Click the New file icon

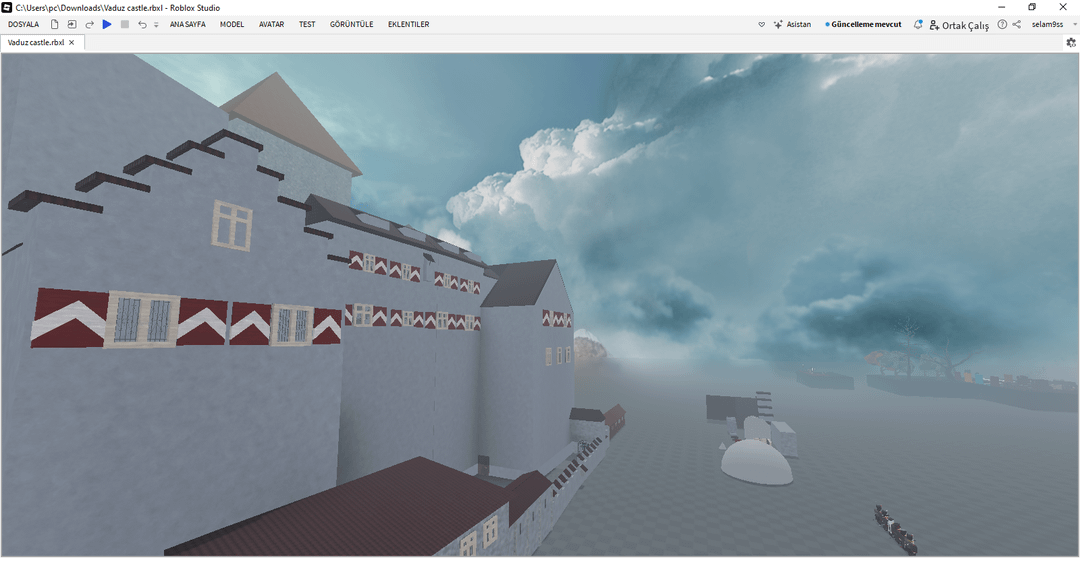(x=55, y=24)
